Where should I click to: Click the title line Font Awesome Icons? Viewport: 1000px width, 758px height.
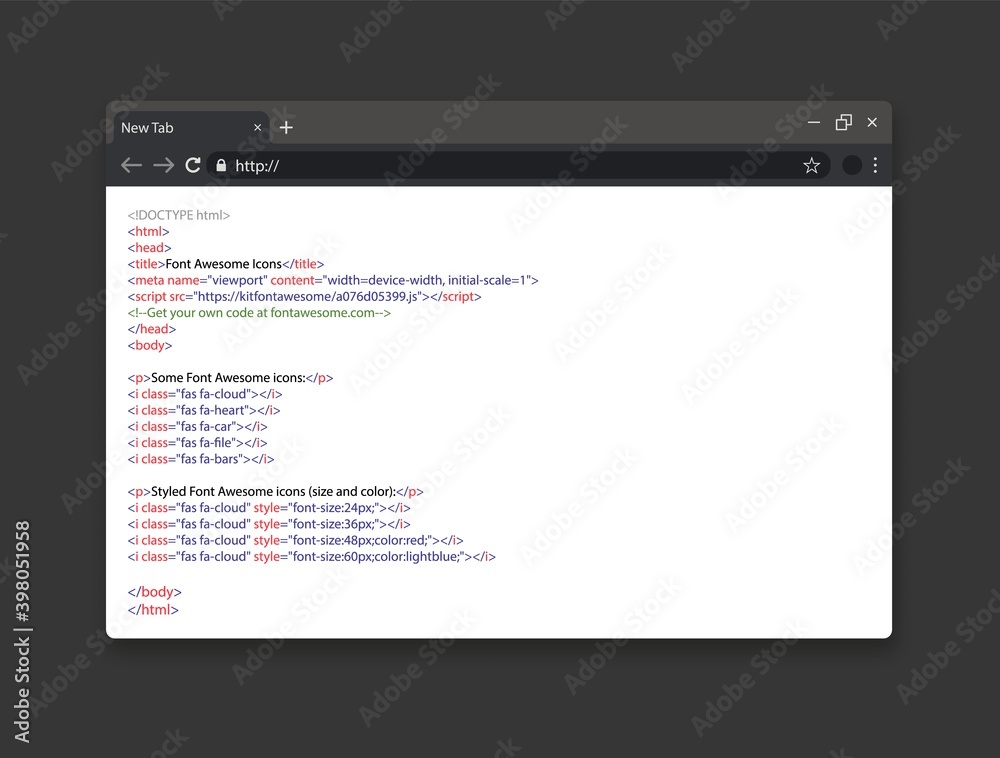226,264
